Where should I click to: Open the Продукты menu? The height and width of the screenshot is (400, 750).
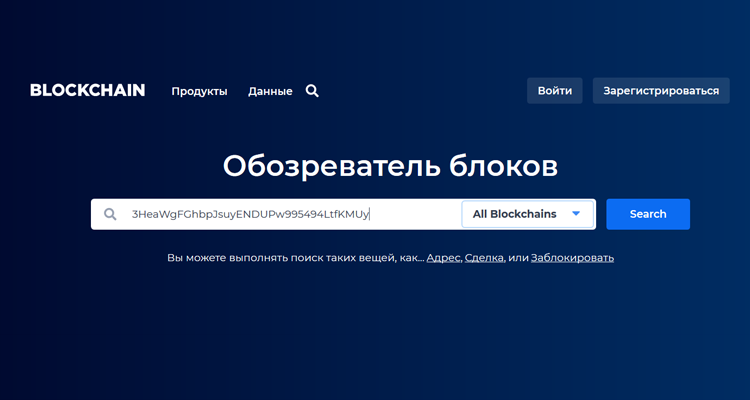pyautogui.click(x=199, y=91)
